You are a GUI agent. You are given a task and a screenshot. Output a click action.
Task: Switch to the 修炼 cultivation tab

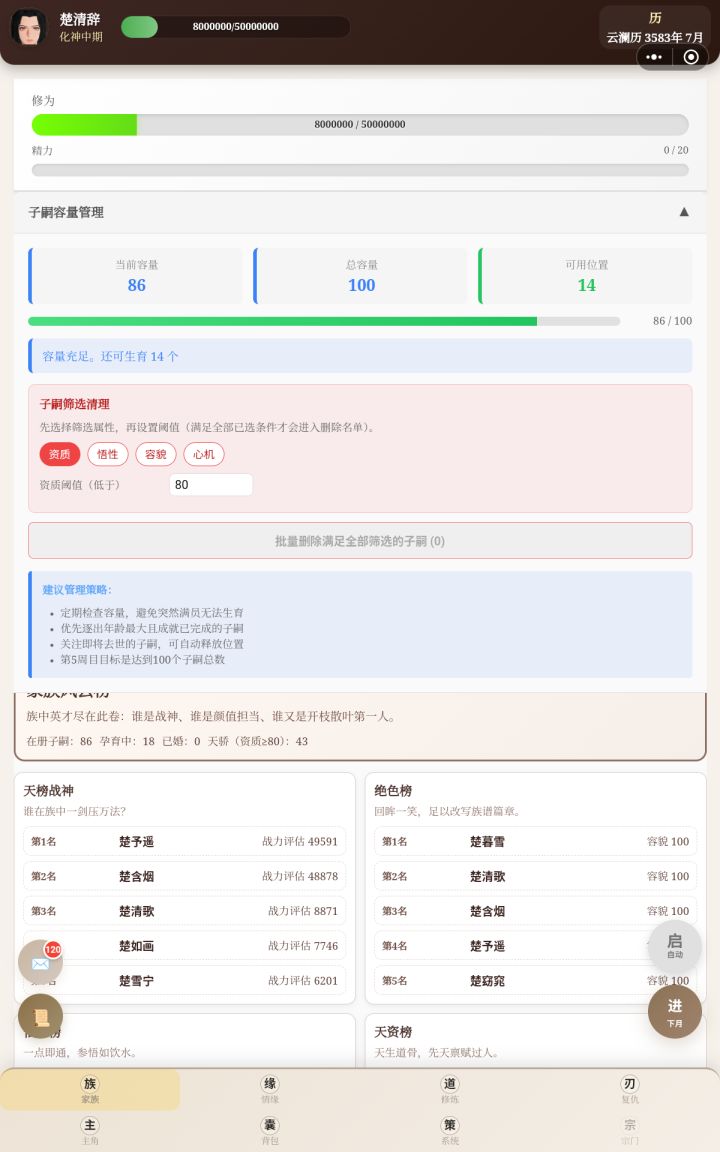pyautogui.click(x=450, y=1090)
